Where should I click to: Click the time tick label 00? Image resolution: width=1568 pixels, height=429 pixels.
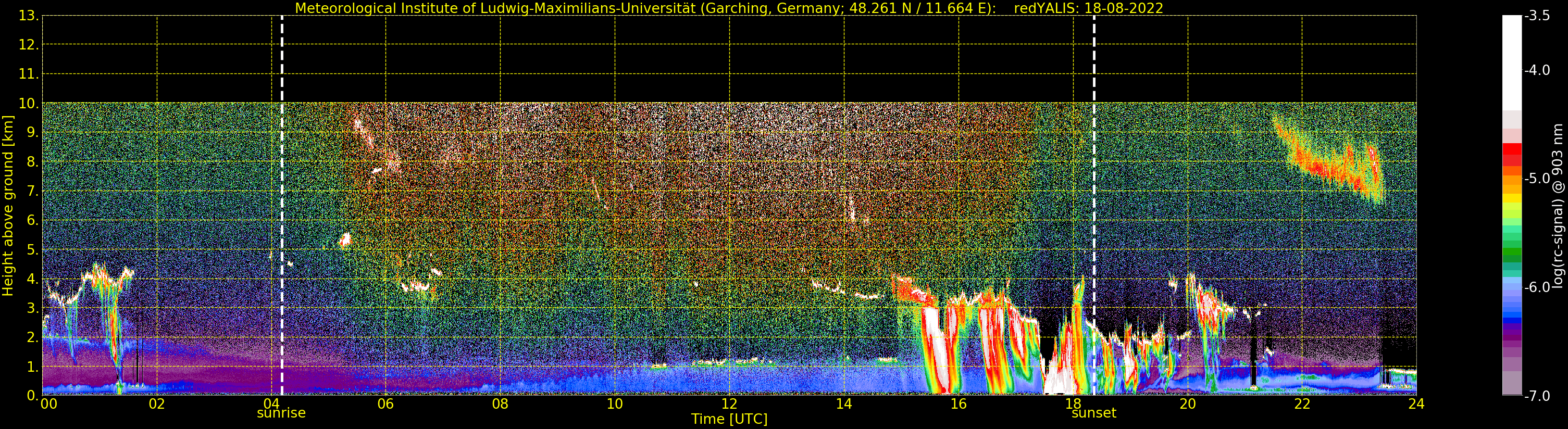[48, 403]
